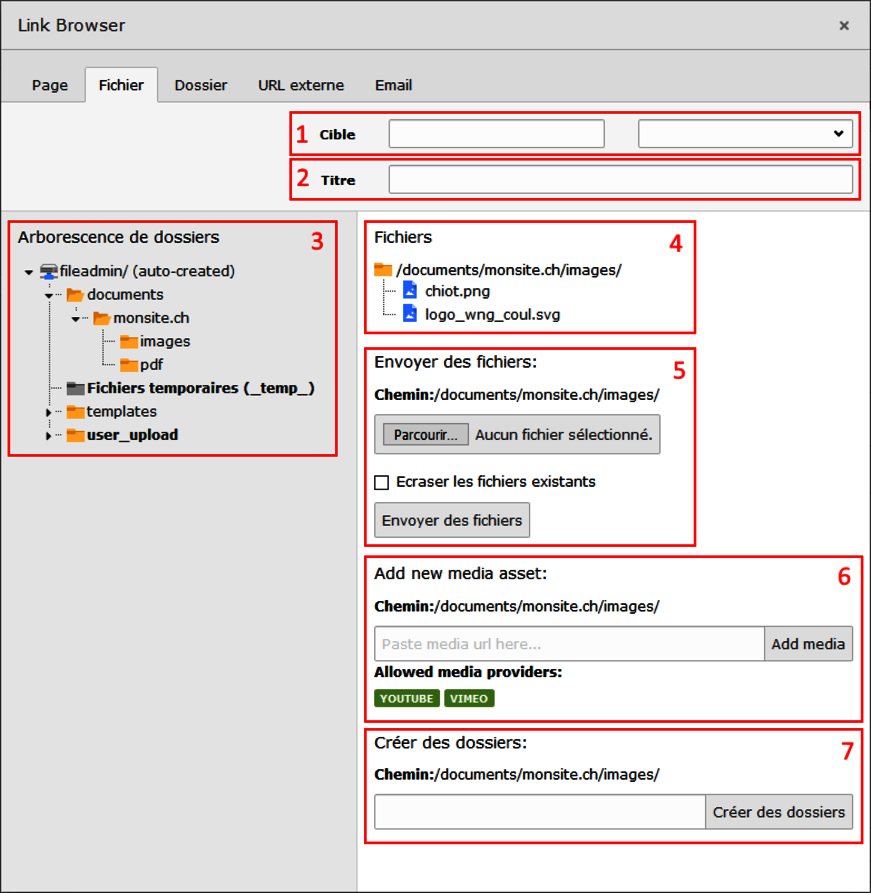
Task: Click the Paste media url field
Action: point(569,644)
